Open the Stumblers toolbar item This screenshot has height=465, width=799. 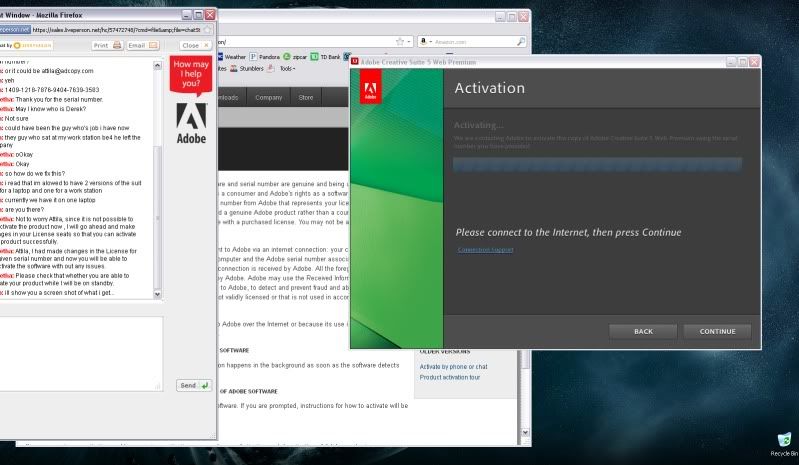coord(247,68)
